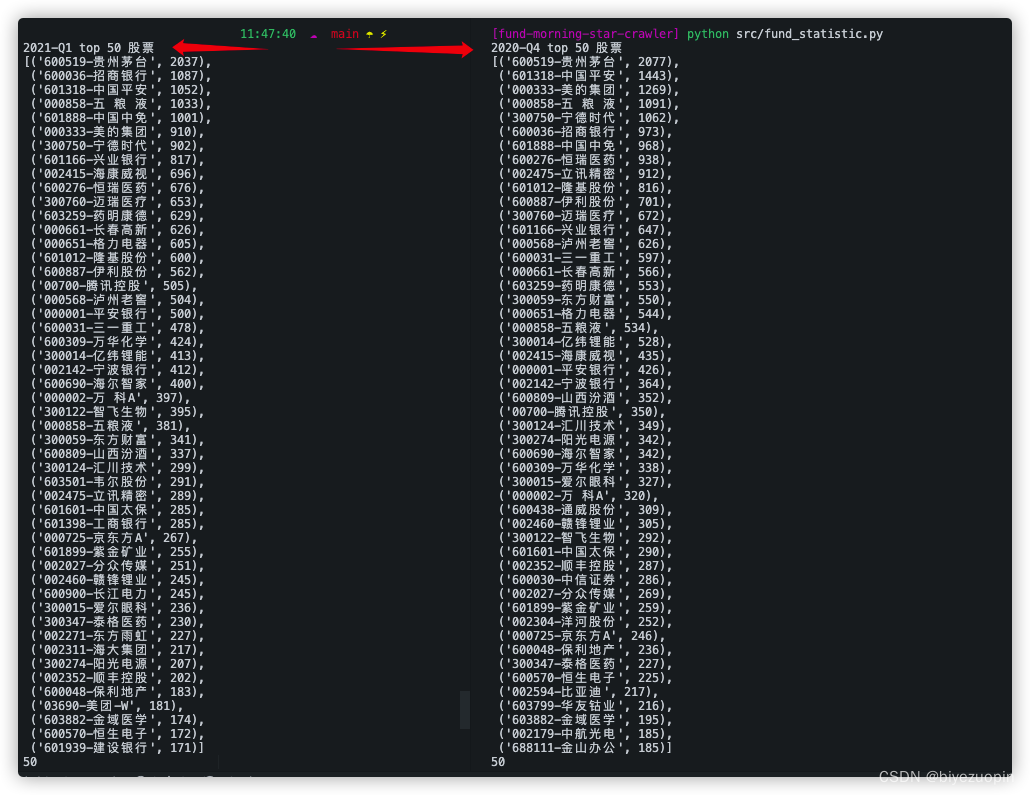Select the 600309-万华化学 row with 424
Screen dimensions: 1030x795
coord(118,342)
